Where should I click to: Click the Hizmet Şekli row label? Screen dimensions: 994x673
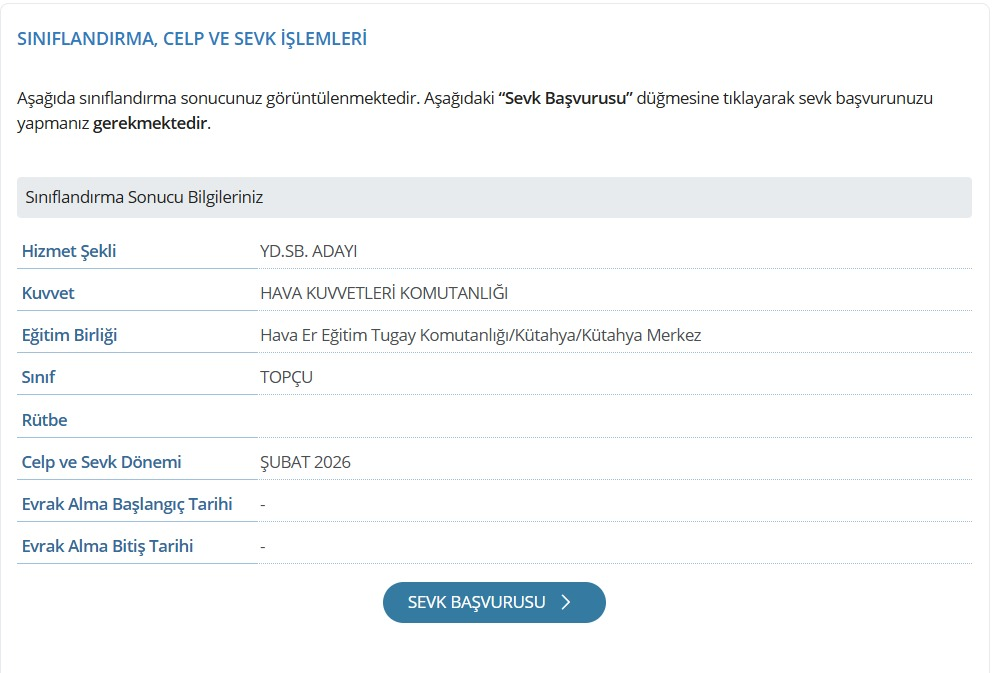(x=69, y=251)
